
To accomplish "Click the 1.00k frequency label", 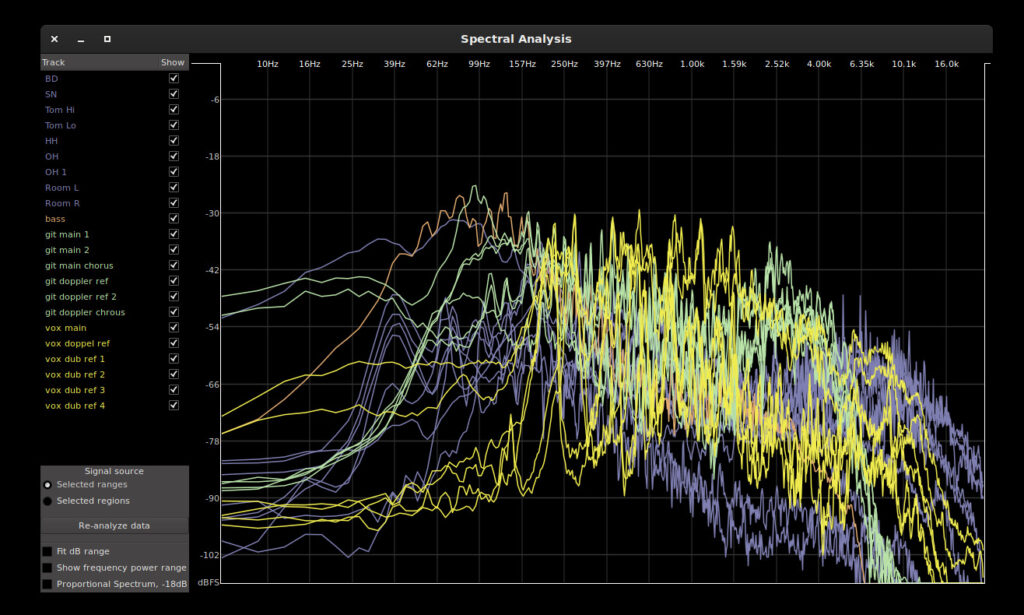I will [692, 64].
